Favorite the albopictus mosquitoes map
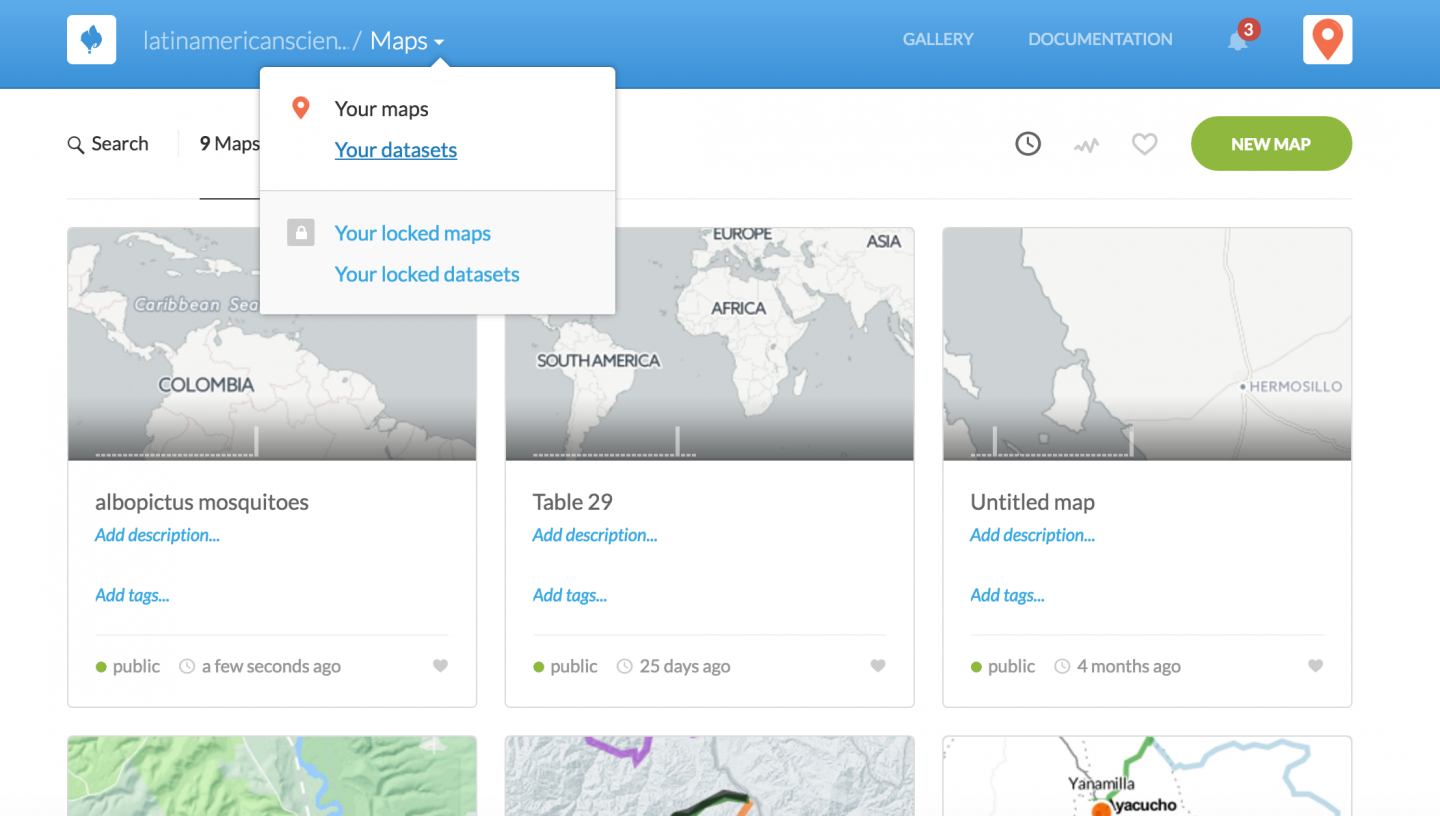The height and width of the screenshot is (816, 1440). tap(441, 666)
